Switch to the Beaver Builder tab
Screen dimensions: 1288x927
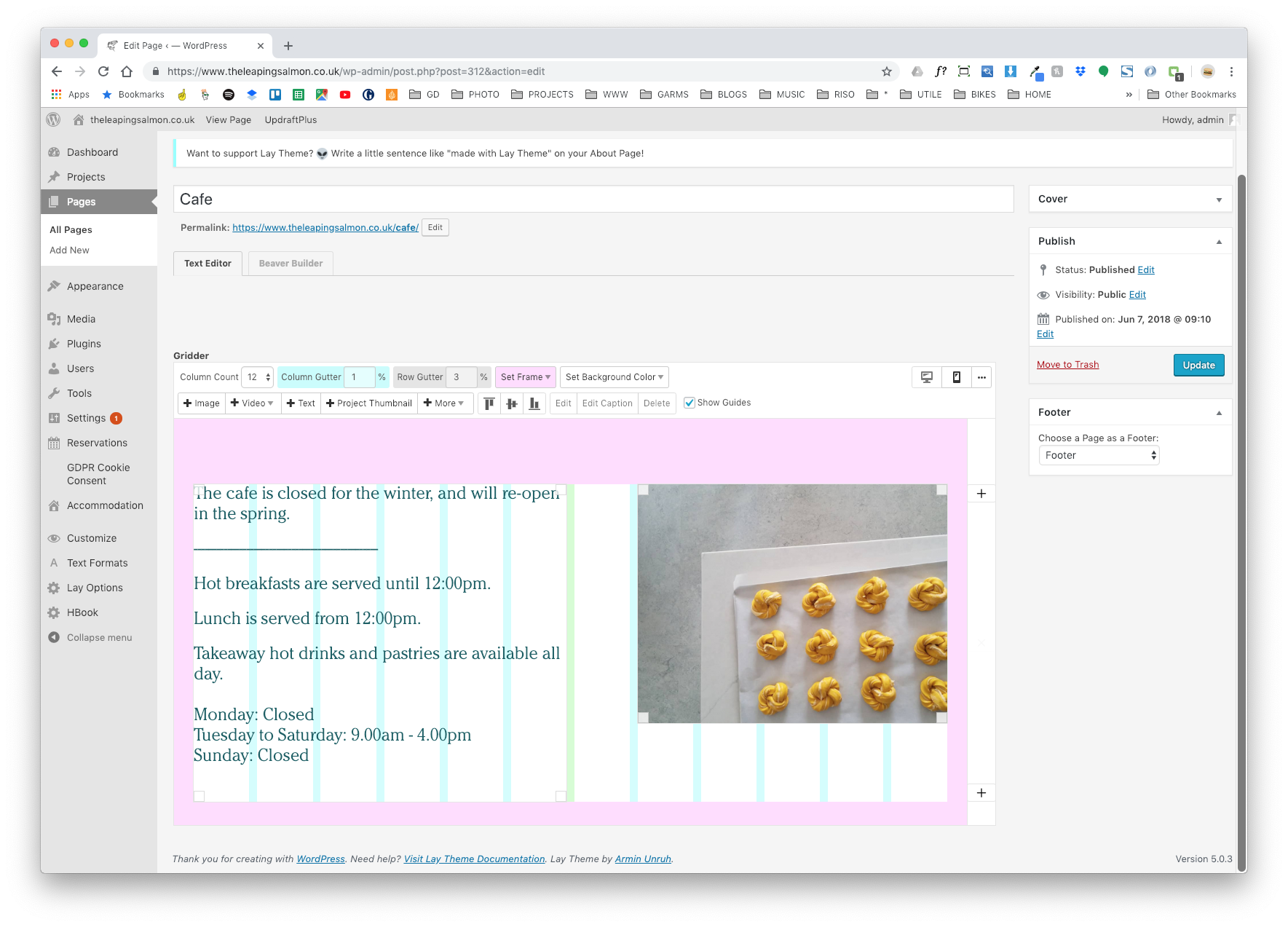(291, 264)
